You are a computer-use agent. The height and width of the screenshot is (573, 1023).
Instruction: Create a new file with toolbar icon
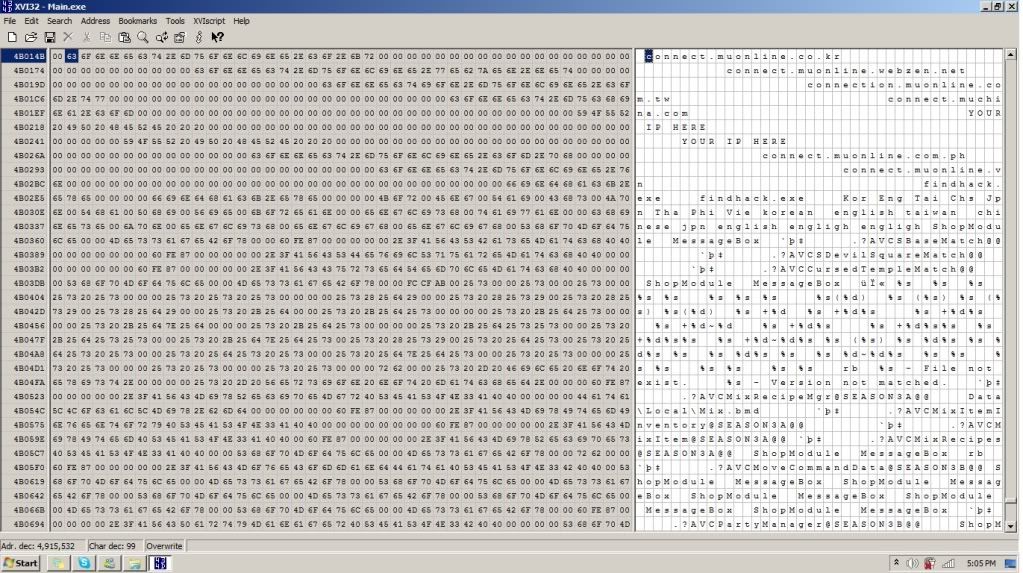(10, 37)
